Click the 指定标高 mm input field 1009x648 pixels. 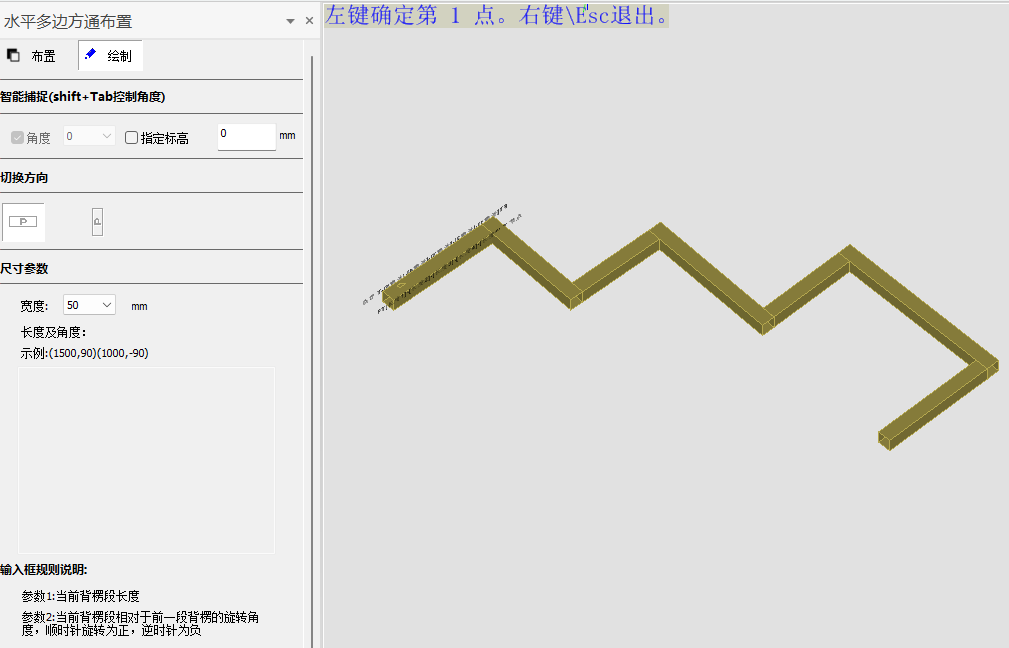tap(246, 136)
